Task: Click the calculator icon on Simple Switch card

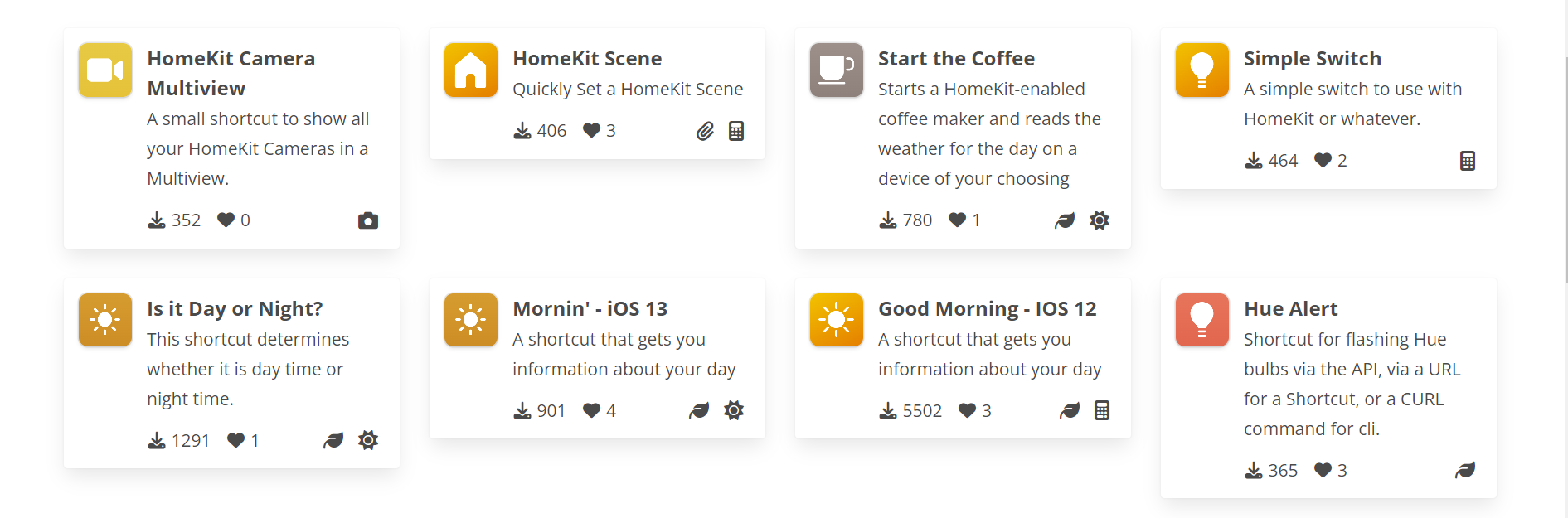Action: [x=1467, y=160]
